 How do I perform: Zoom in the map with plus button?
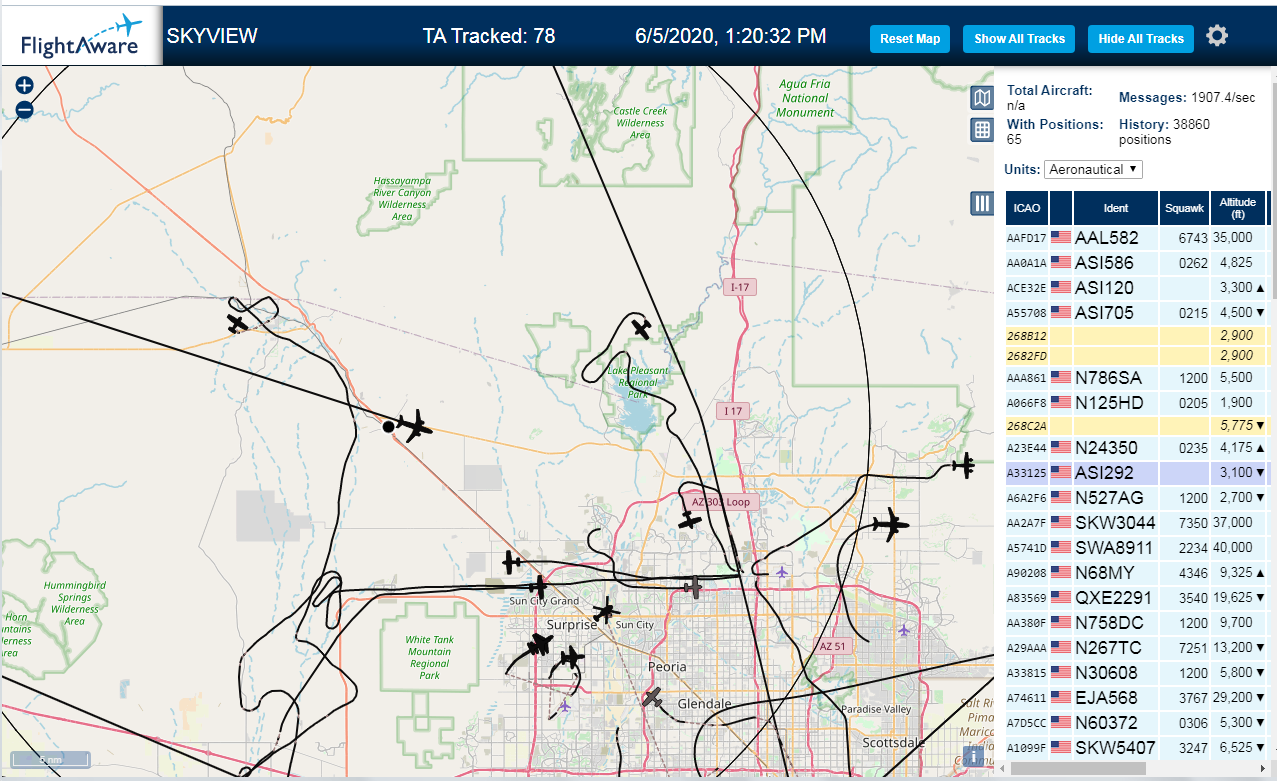click(25, 86)
